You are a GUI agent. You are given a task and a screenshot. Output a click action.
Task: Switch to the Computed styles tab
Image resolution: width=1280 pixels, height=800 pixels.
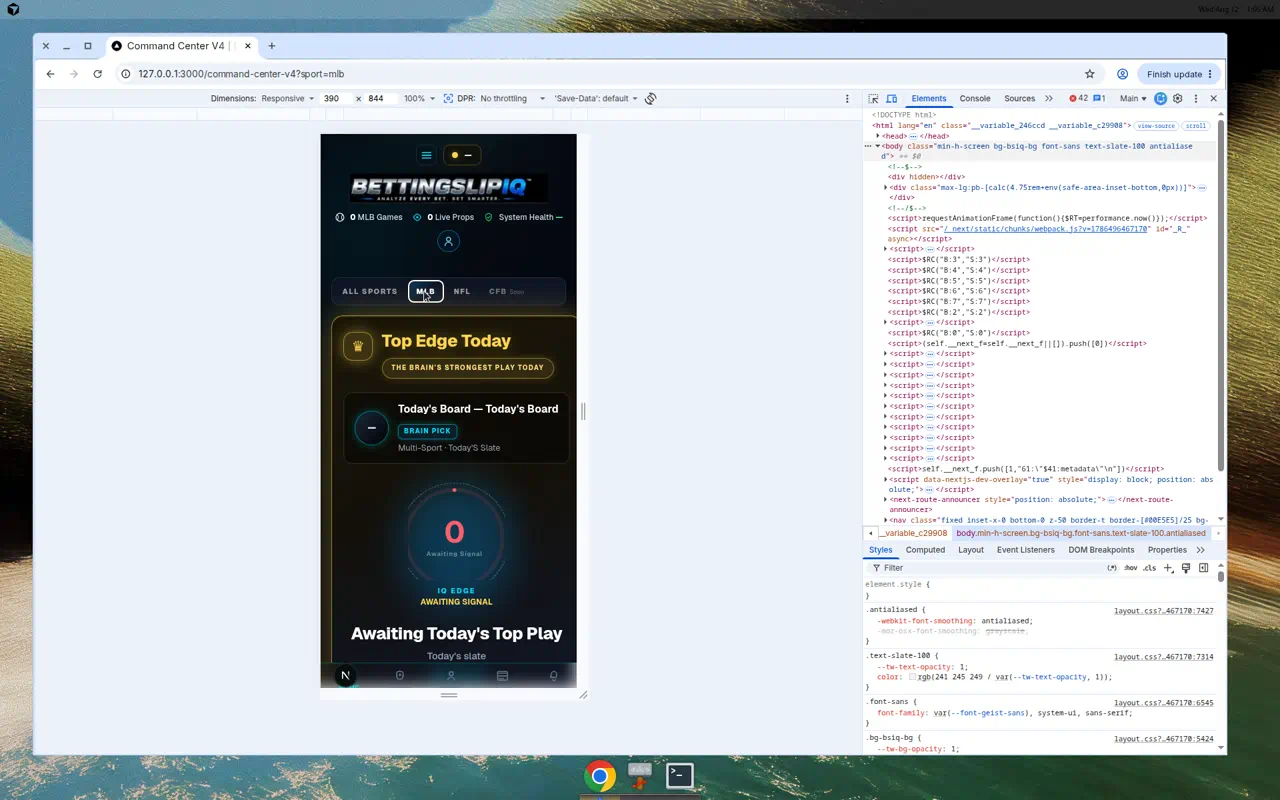925,550
